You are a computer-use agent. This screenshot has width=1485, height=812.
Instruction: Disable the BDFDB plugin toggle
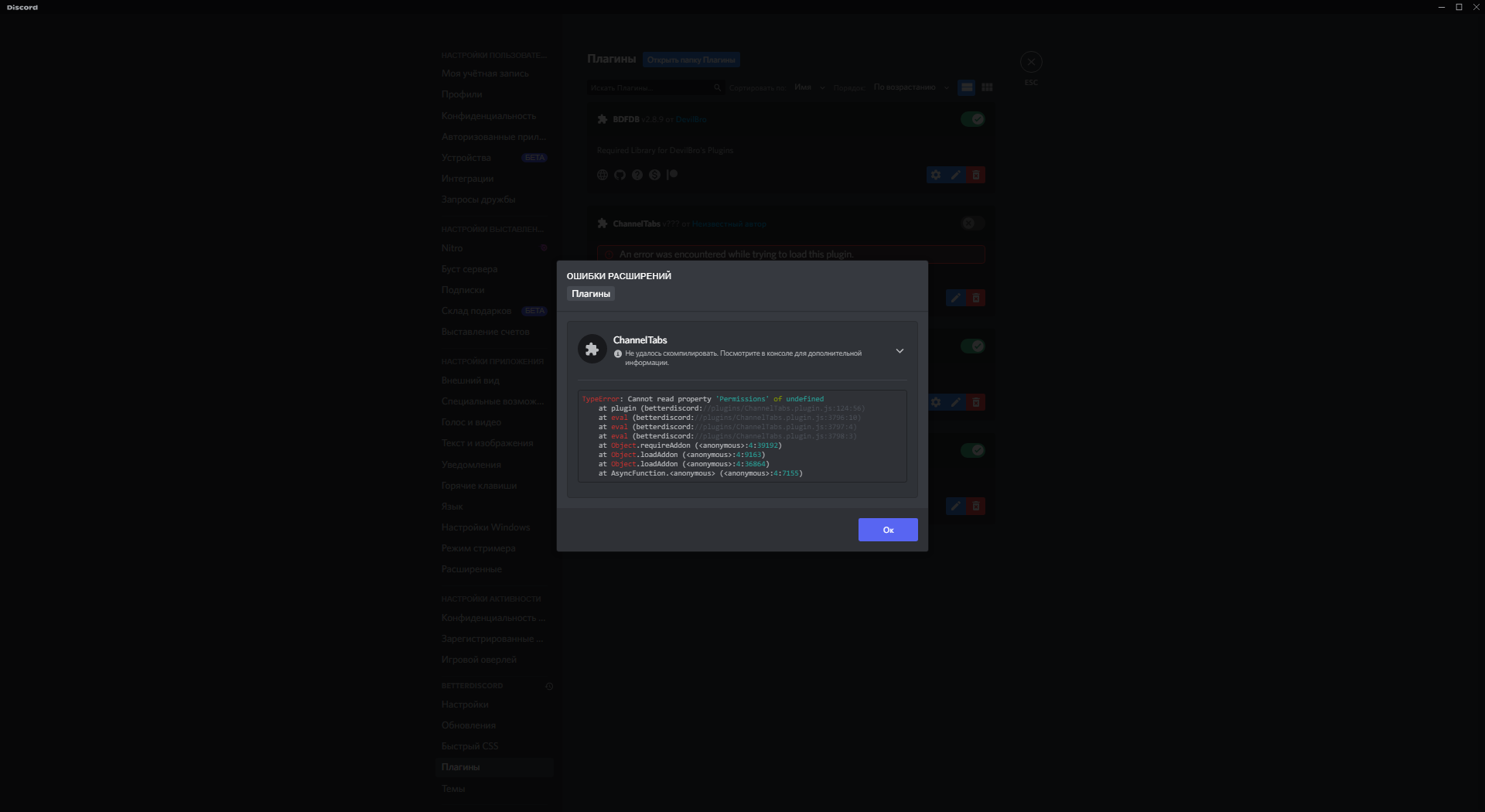[972, 119]
